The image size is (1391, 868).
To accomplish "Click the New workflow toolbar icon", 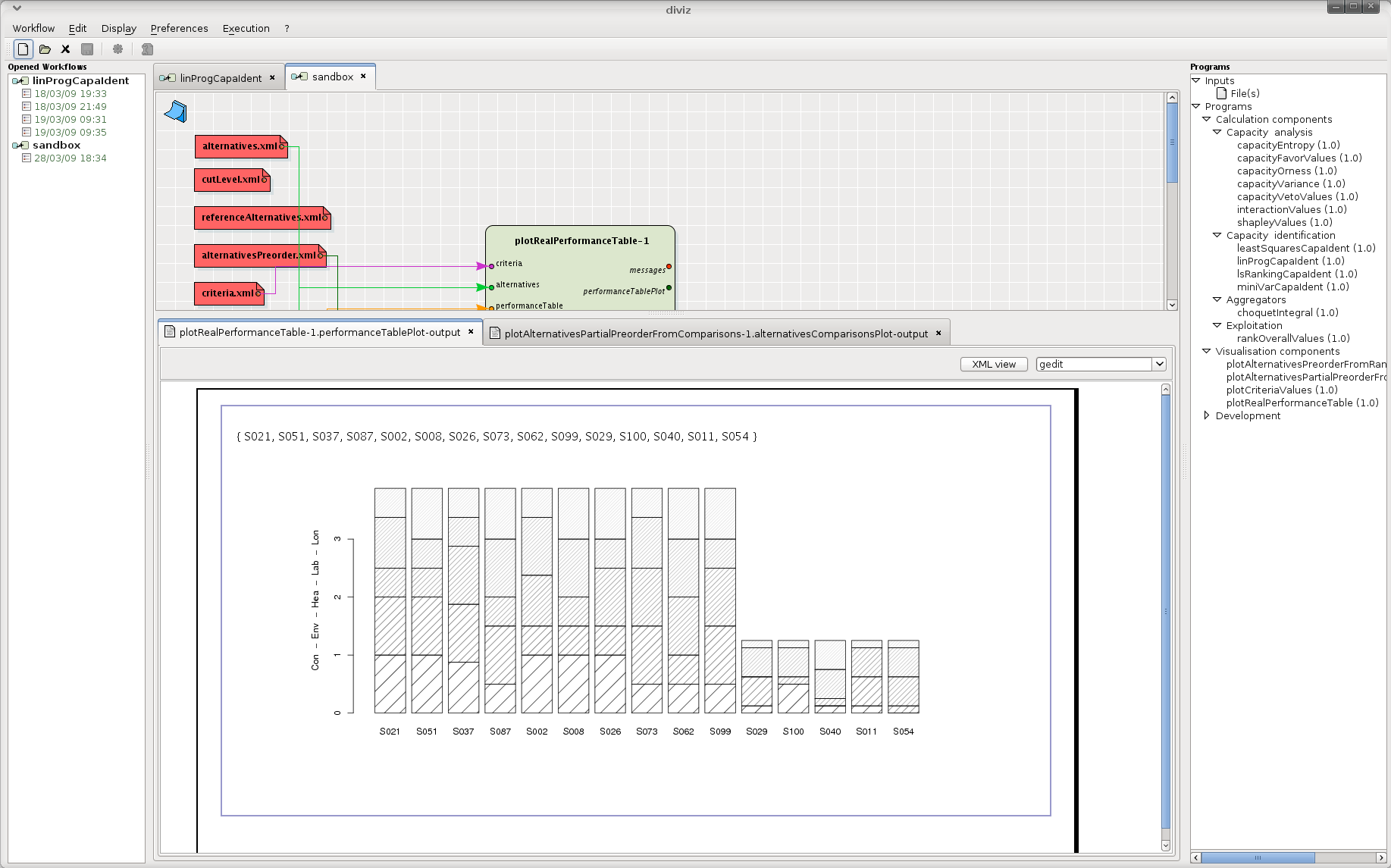I will click(x=23, y=49).
